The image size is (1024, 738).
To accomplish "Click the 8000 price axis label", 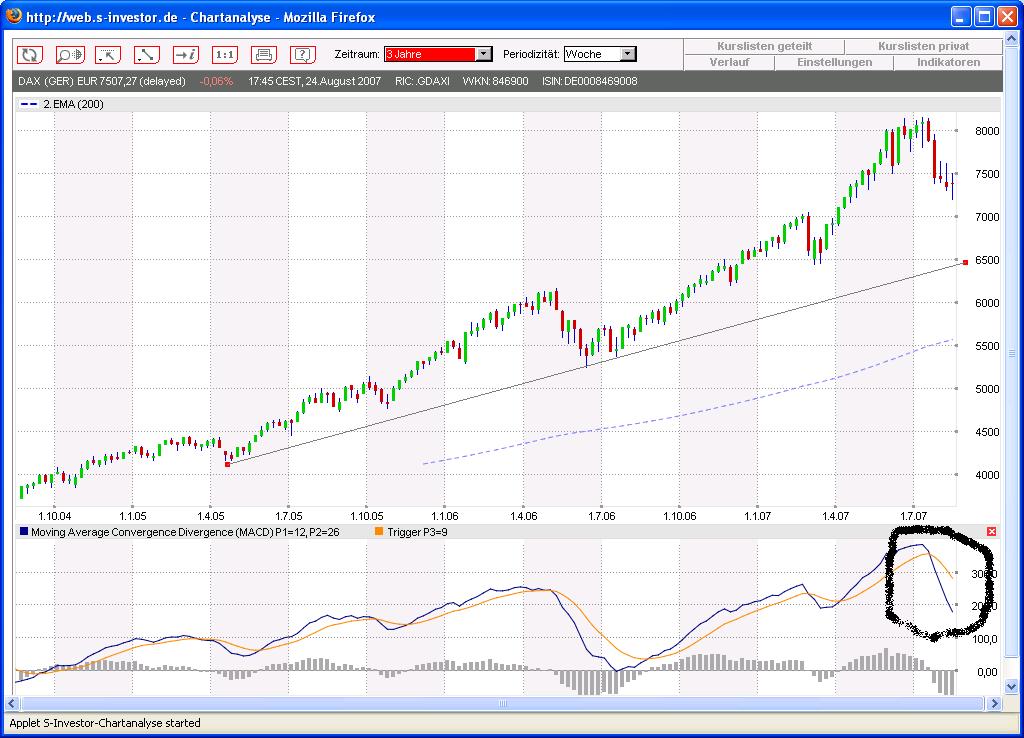I will [x=987, y=131].
